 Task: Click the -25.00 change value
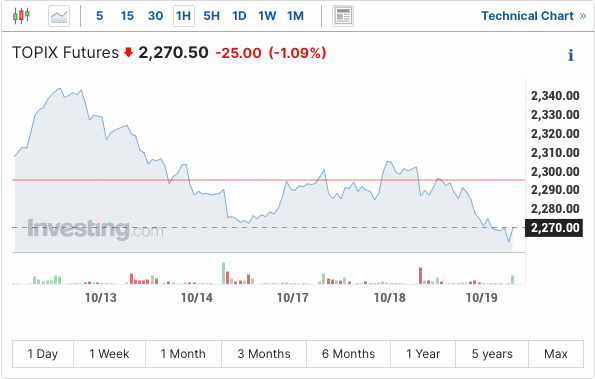click(x=238, y=53)
